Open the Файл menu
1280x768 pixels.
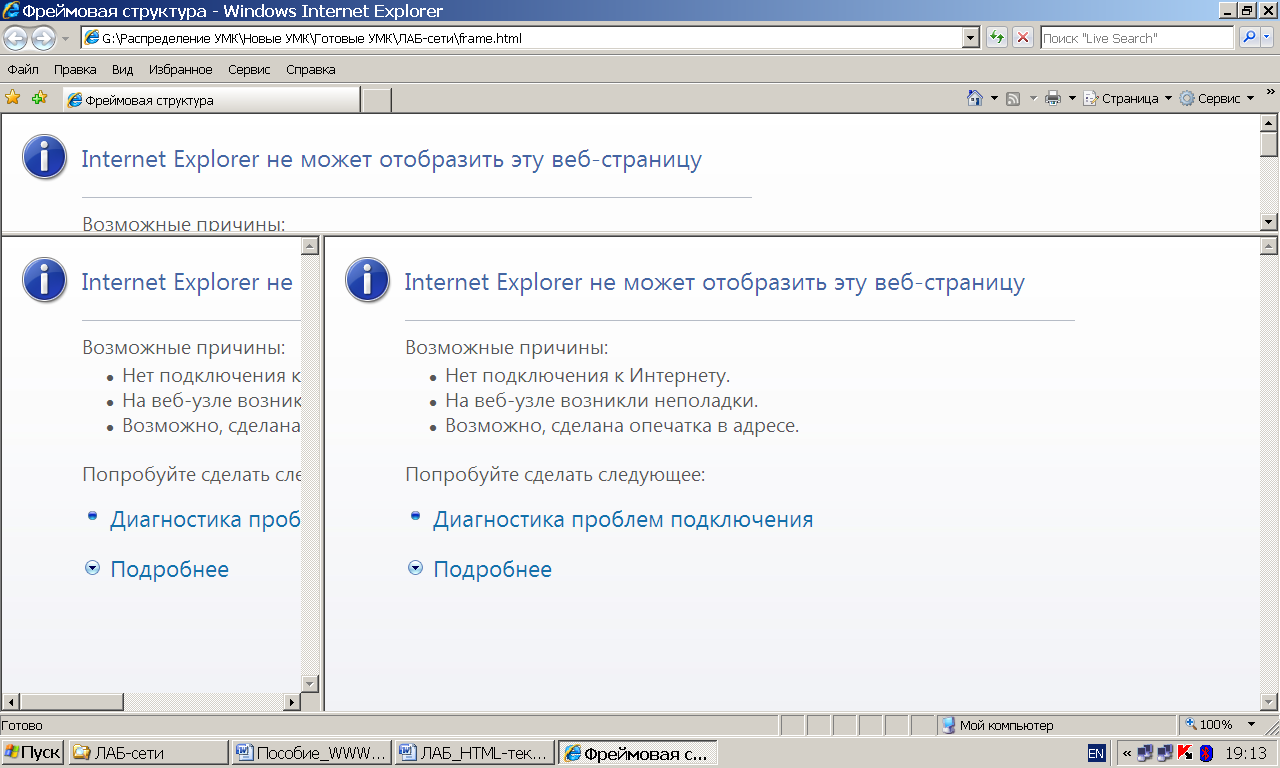[x=23, y=69]
